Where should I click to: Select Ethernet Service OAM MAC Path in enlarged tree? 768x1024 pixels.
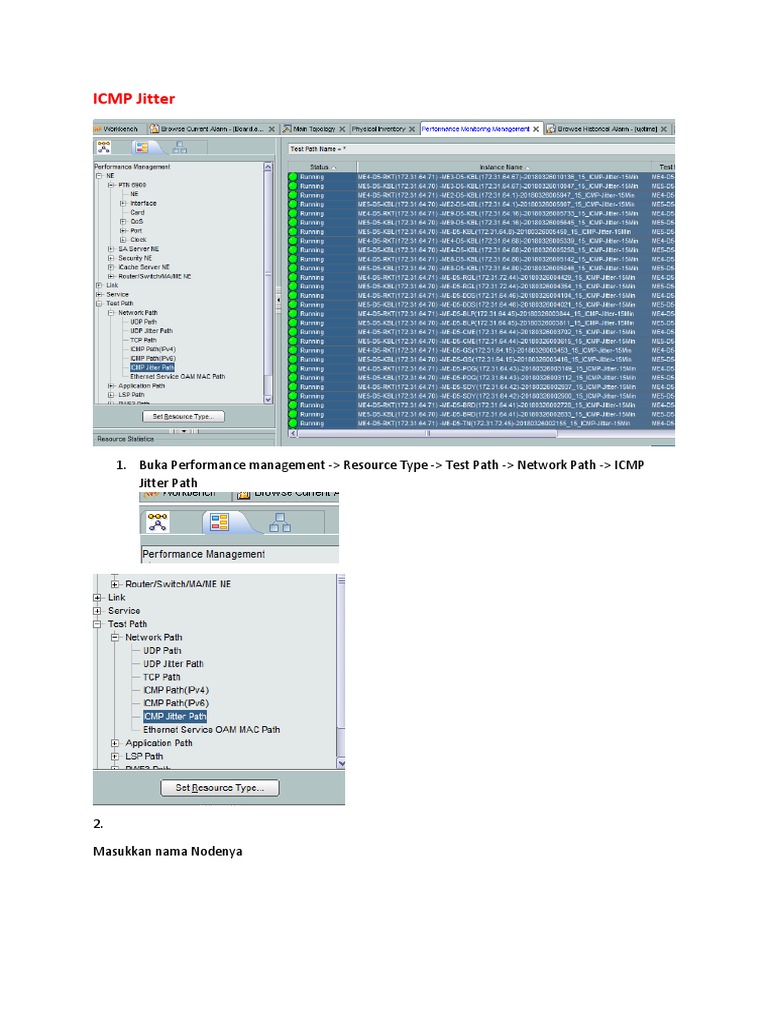coord(212,730)
